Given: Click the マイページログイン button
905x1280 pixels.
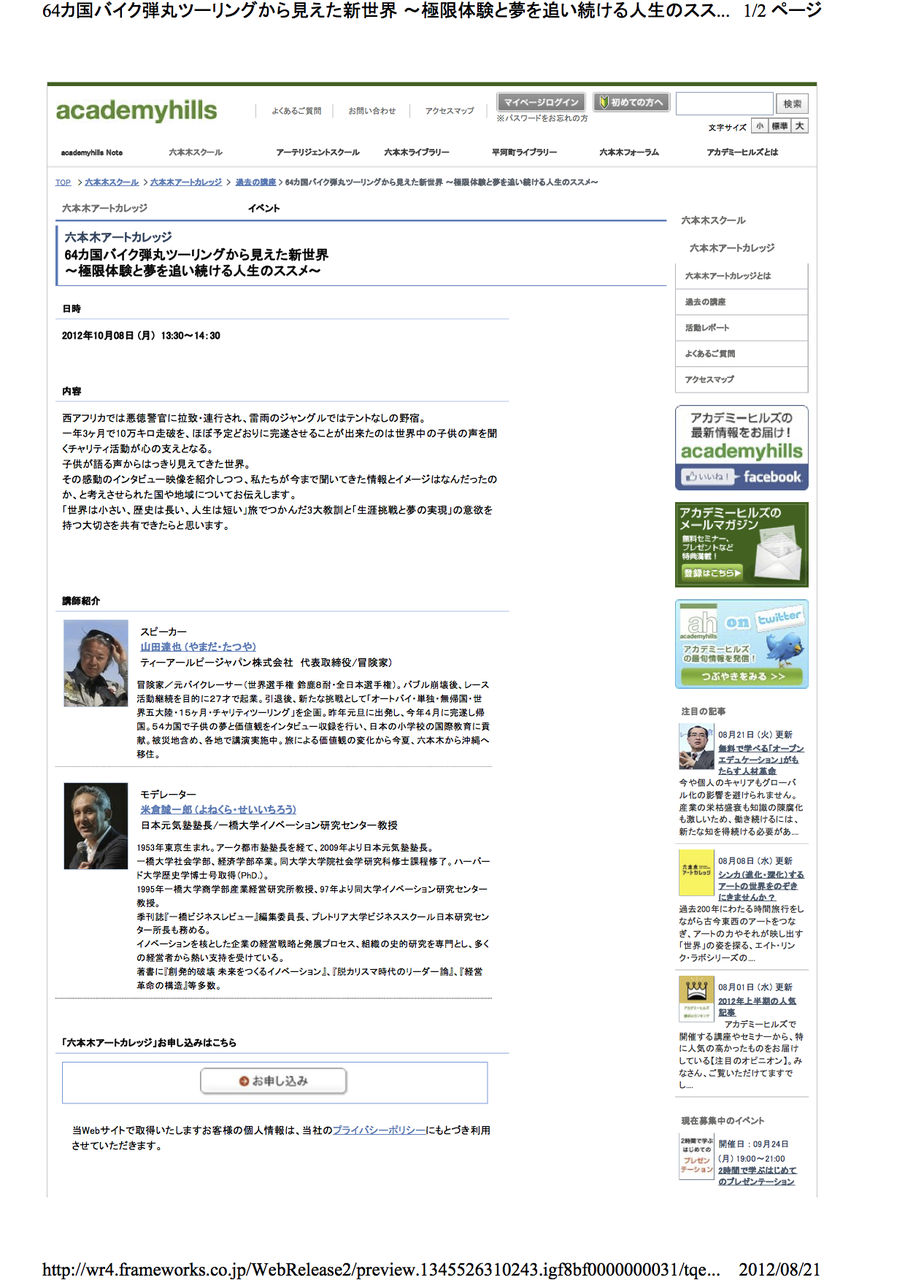Looking at the screenshot, I should point(541,102).
